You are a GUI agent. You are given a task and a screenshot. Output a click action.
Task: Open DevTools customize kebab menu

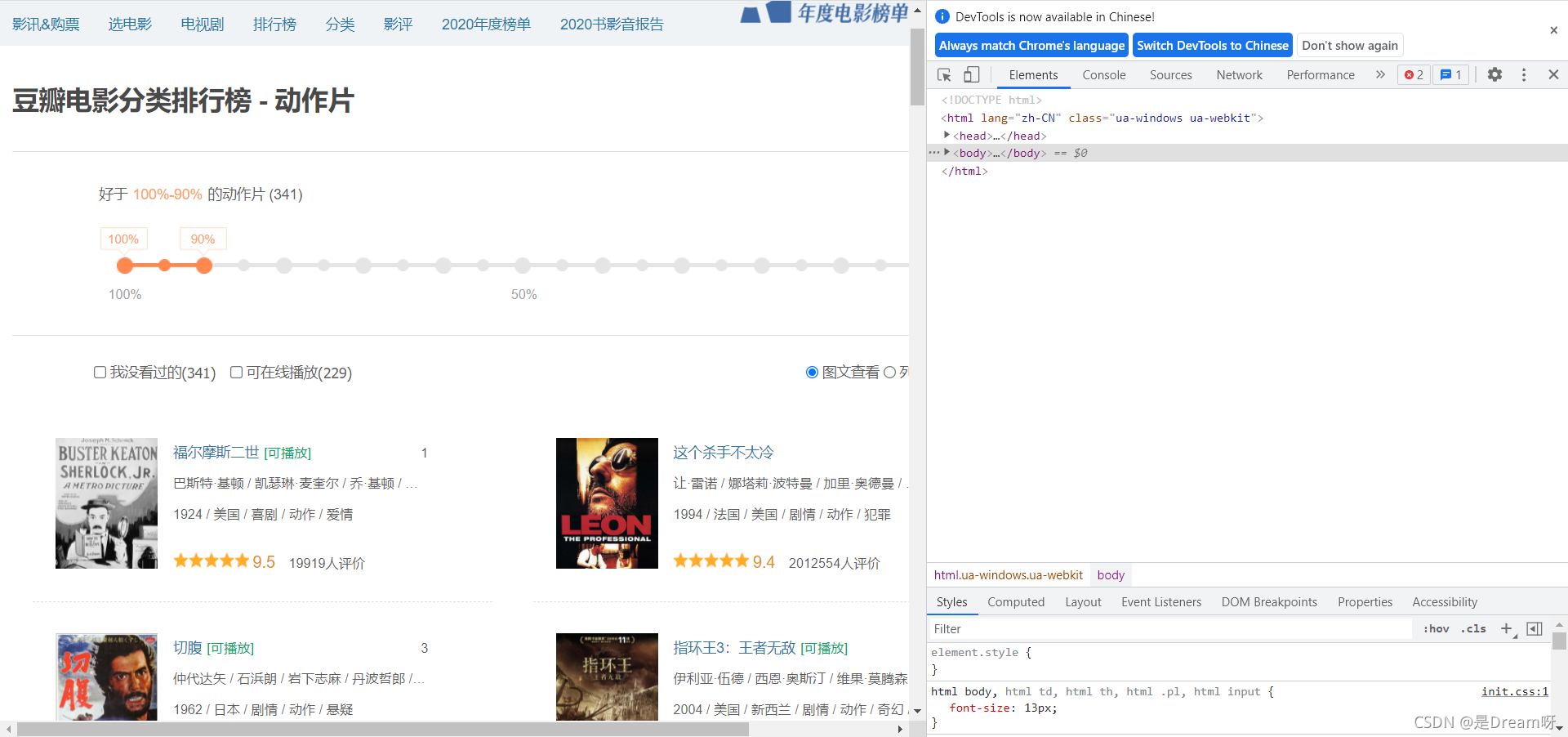[x=1524, y=75]
